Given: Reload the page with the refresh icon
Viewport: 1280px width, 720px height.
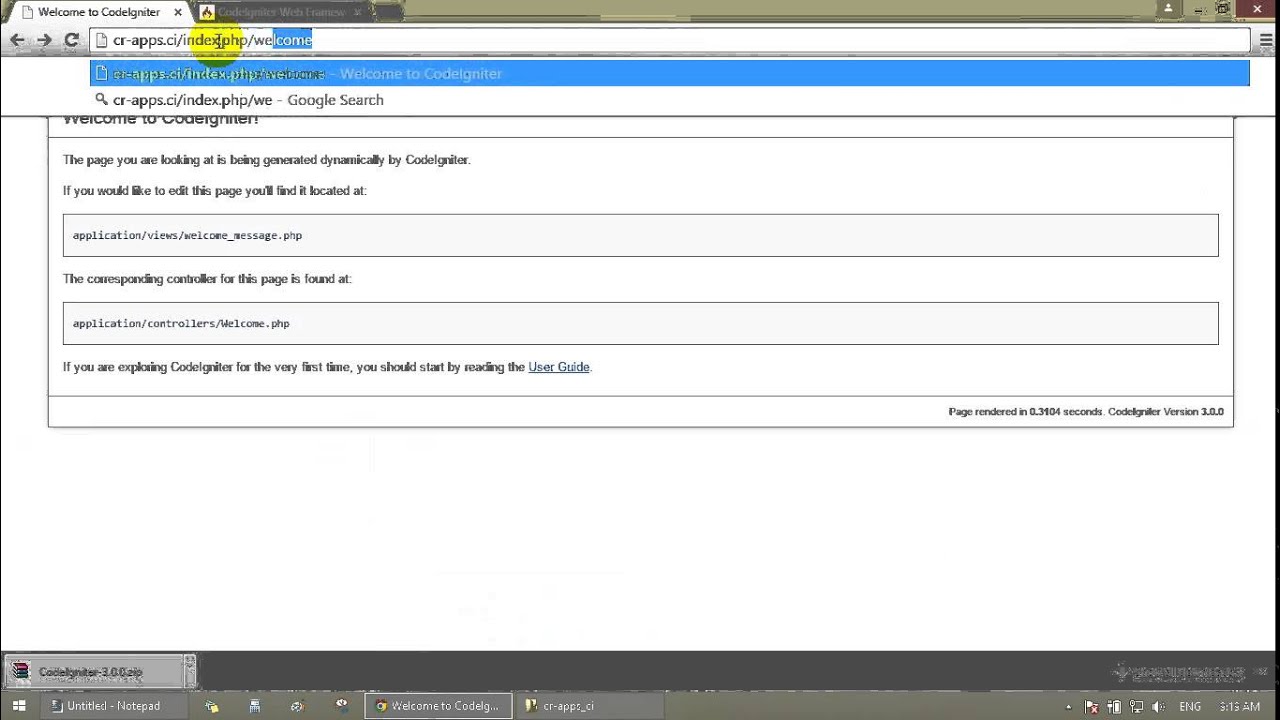Looking at the screenshot, I should (71, 40).
